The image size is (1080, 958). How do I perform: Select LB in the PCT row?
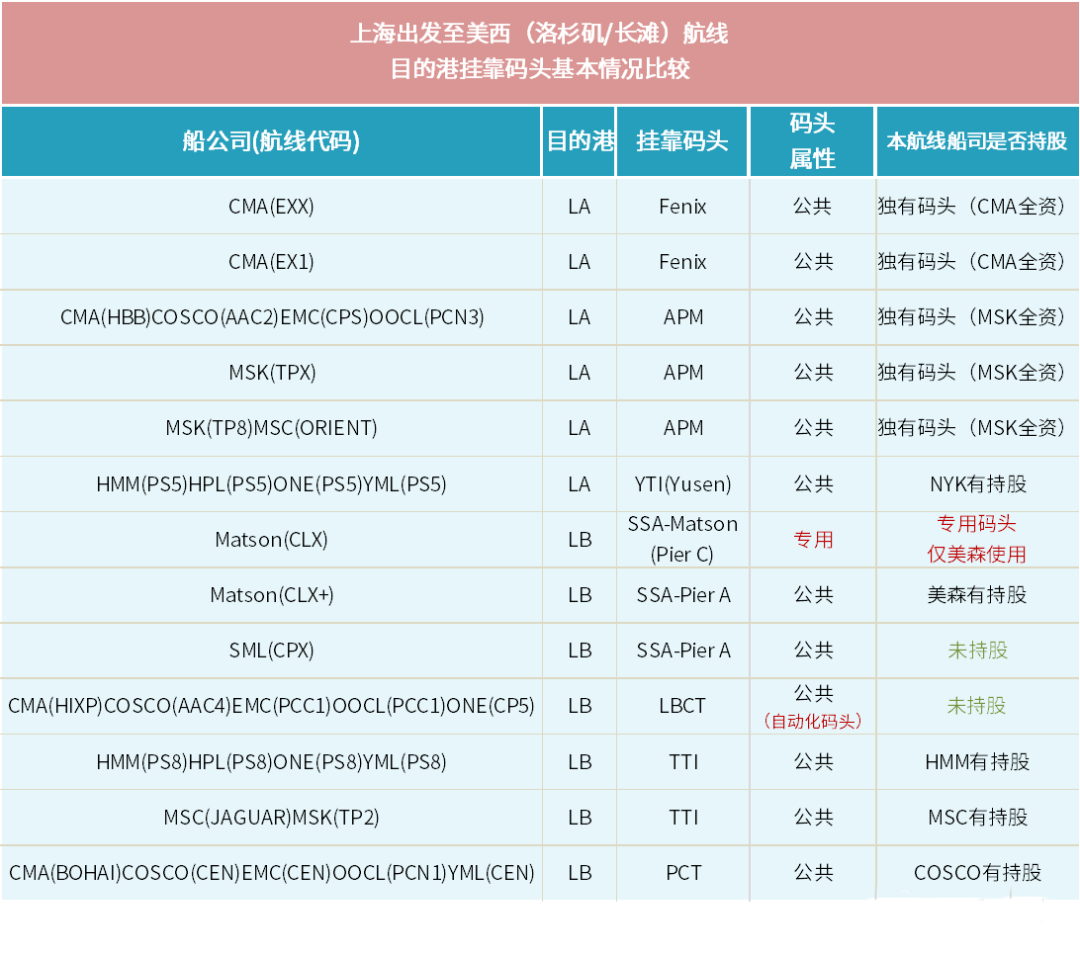tap(580, 873)
